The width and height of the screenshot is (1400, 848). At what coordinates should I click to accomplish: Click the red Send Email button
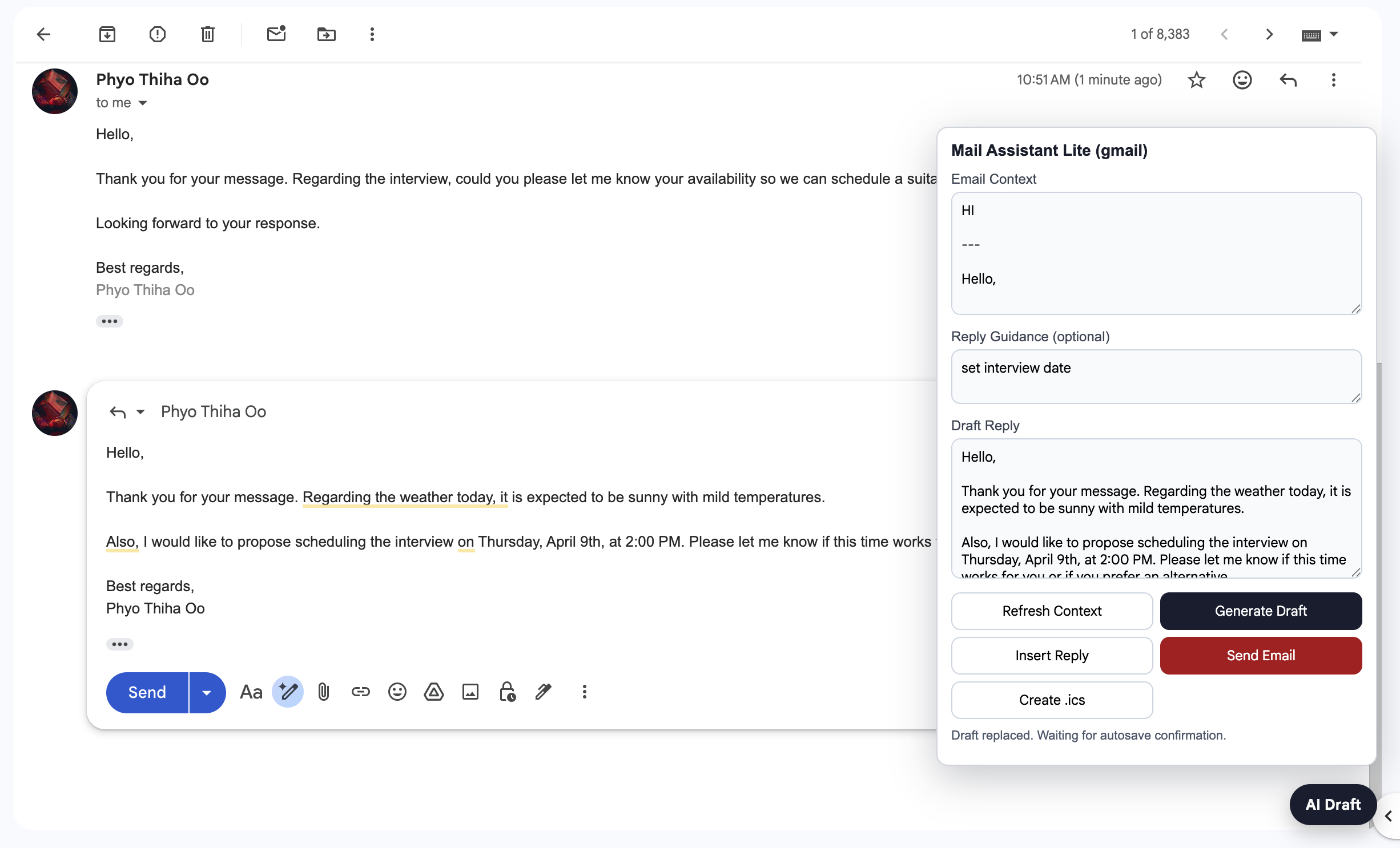[x=1261, y=655]
